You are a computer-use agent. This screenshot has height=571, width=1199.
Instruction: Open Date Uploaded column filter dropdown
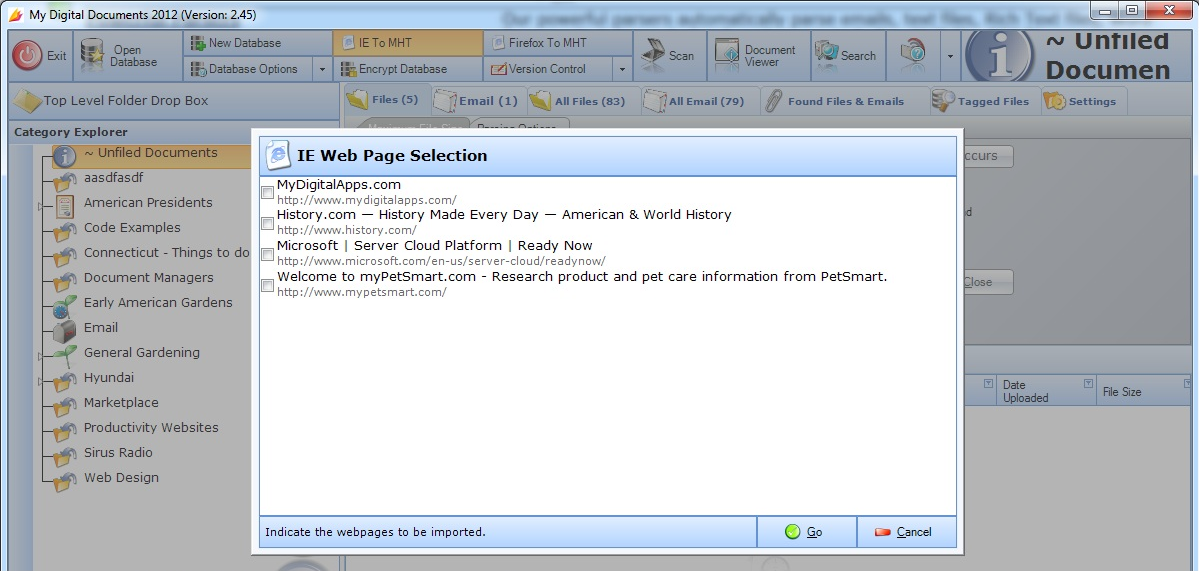coord(1088,383)
